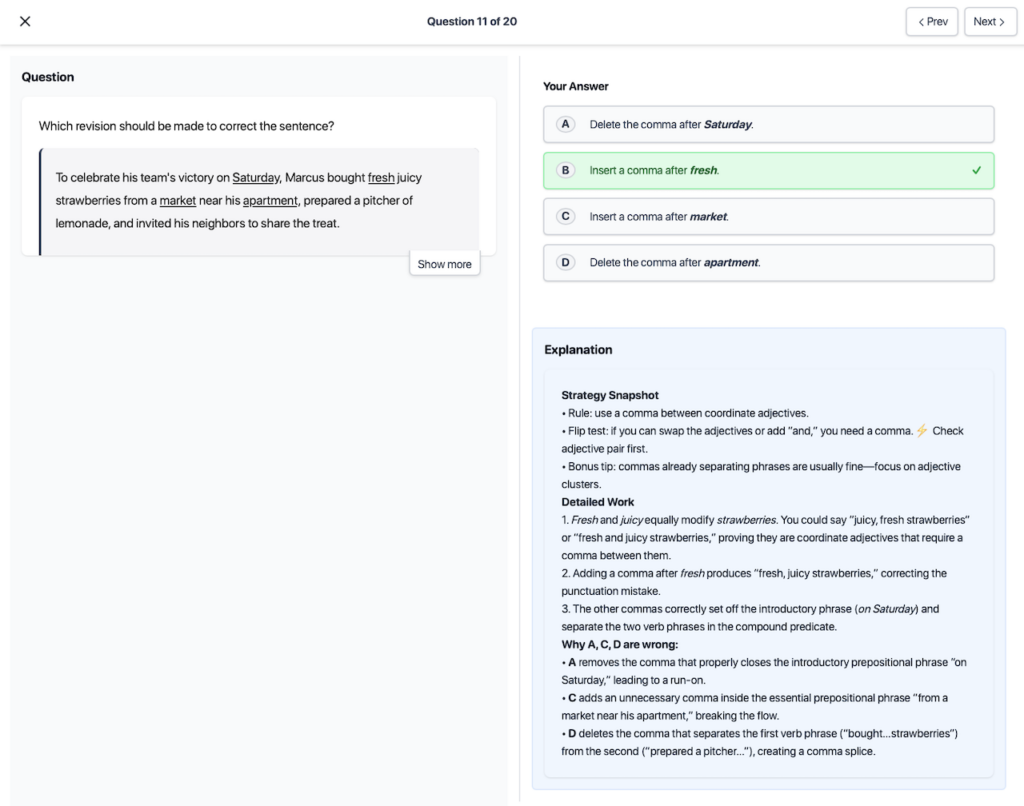
Task: Click the underlined word fresh in the passage
Action: 381,178
